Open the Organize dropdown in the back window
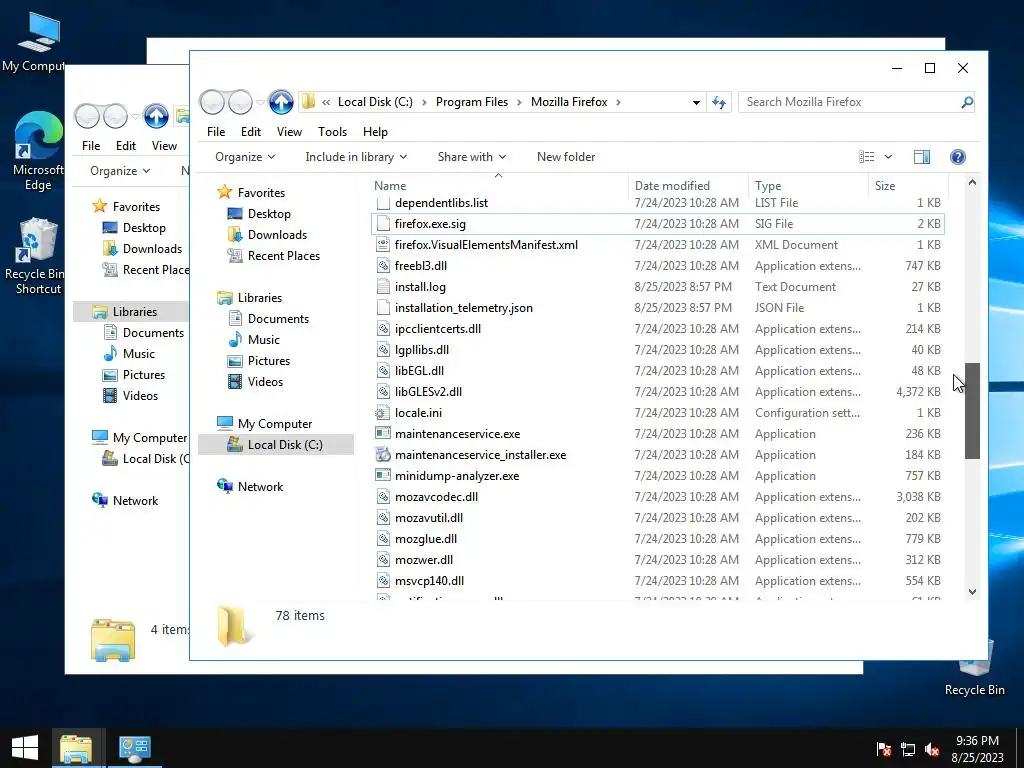 120,170
